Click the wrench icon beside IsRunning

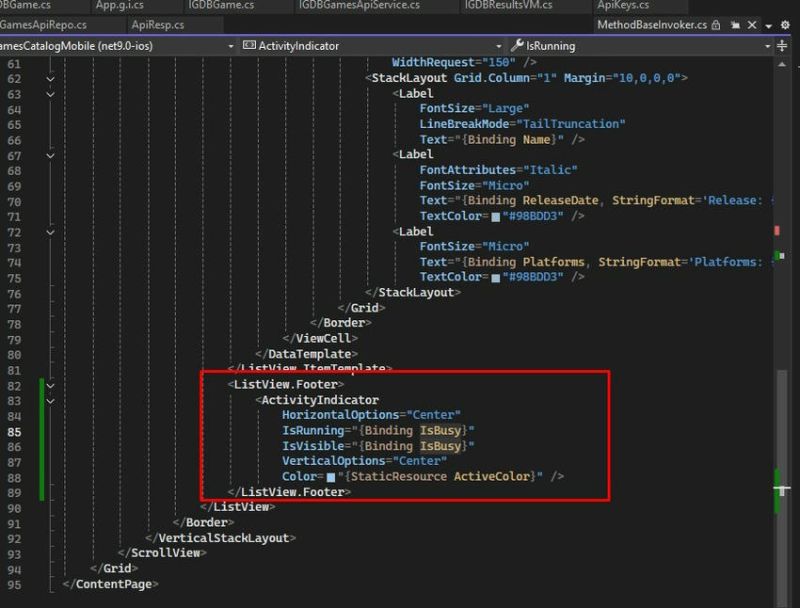[x=518, y=46]
